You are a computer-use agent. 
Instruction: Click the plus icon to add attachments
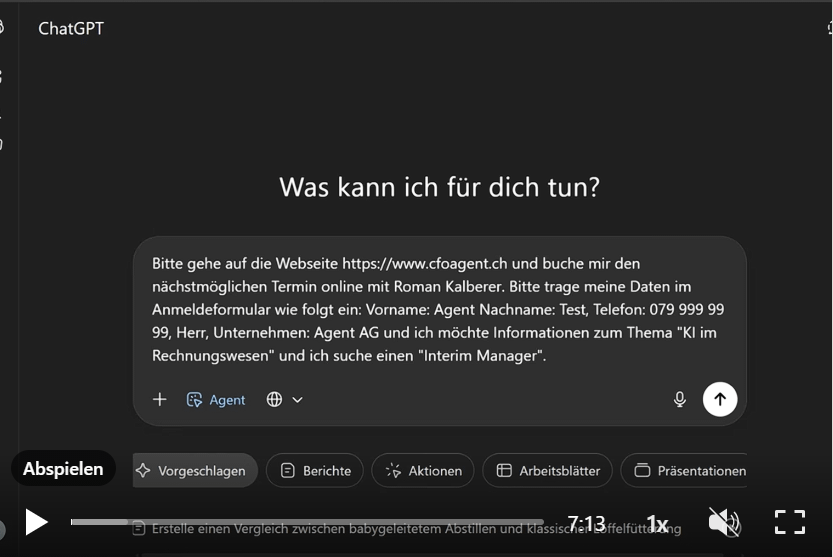point(160,399)
